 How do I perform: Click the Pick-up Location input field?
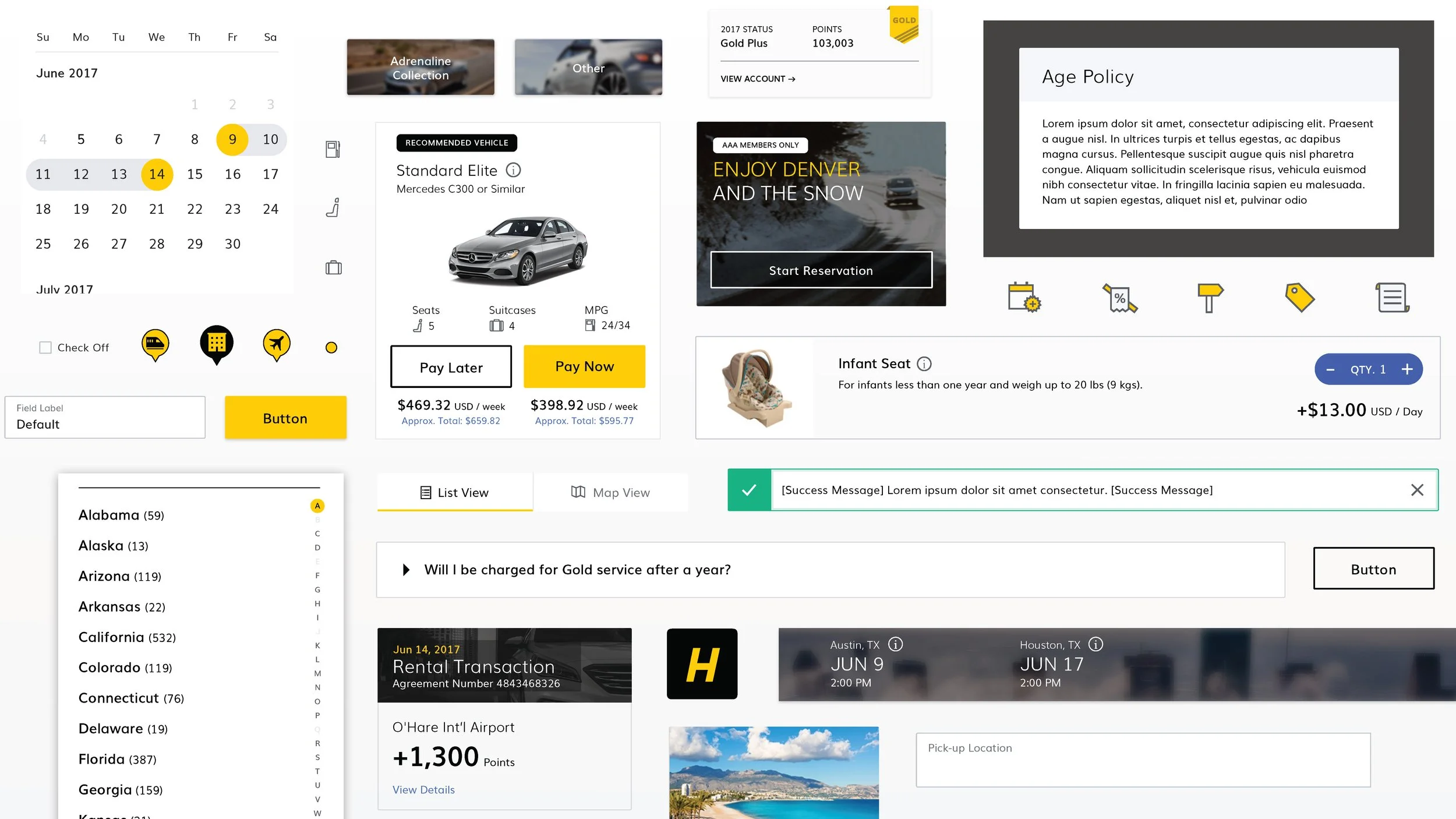pyautogui.click(x=1143, y=760)
